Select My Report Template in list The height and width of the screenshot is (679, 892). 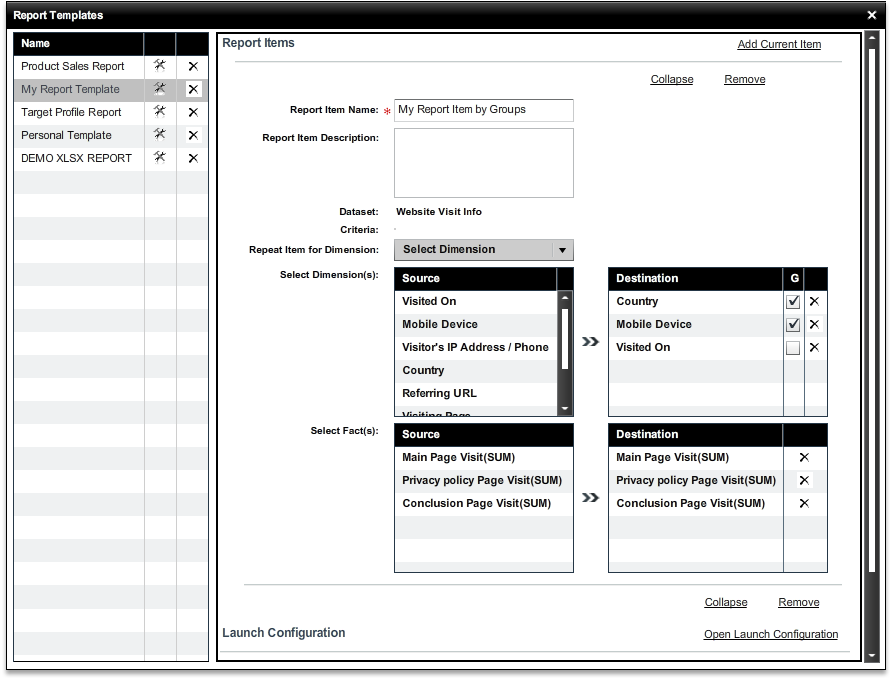[x=70, y=89]
